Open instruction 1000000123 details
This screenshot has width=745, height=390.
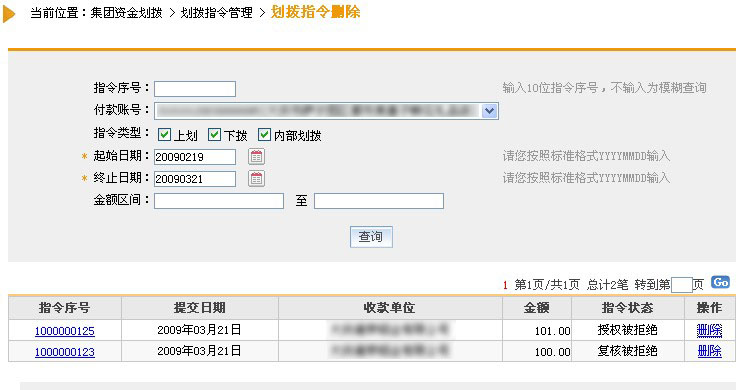(65, 352)
